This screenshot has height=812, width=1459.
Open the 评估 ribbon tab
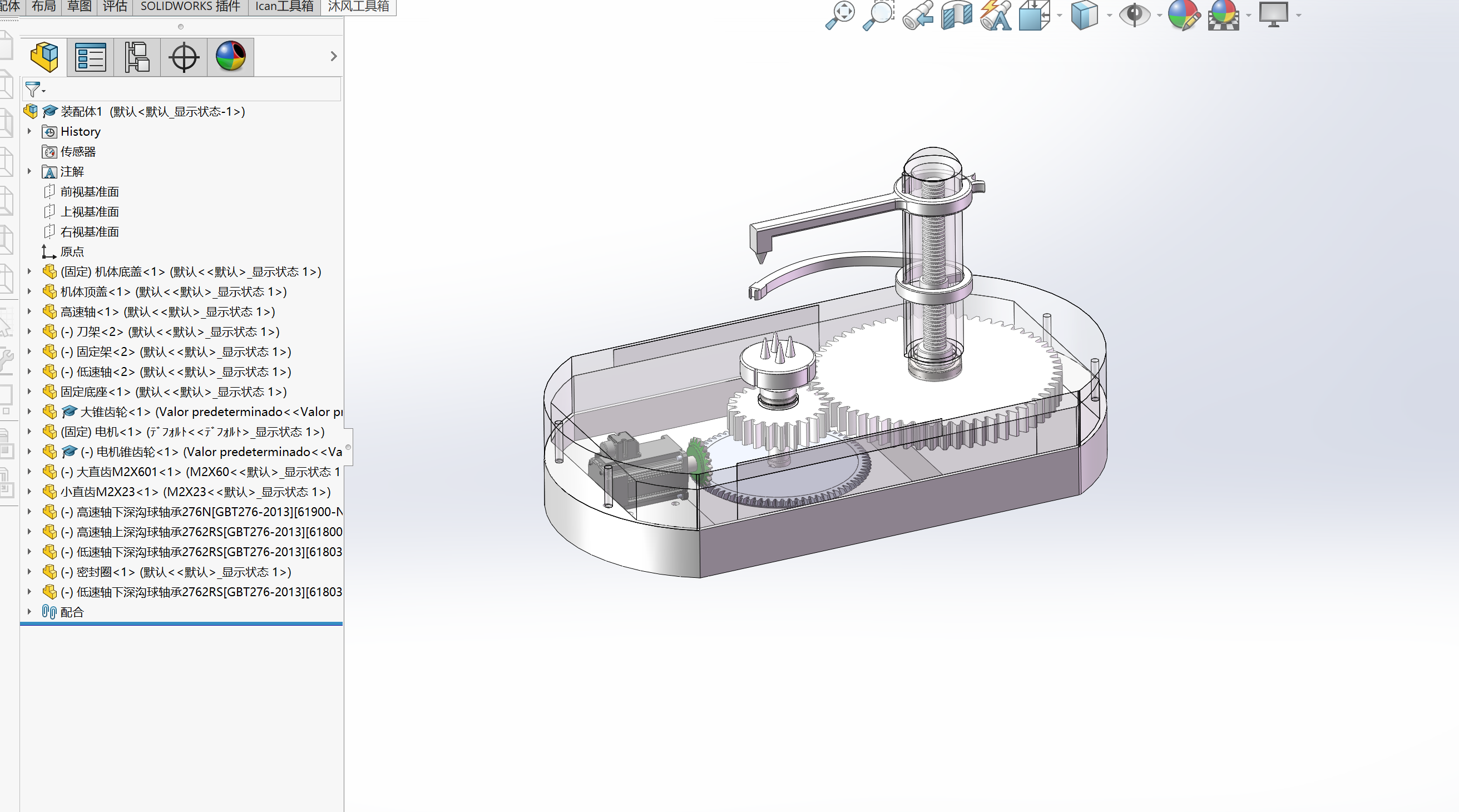(x=115, y=6)
